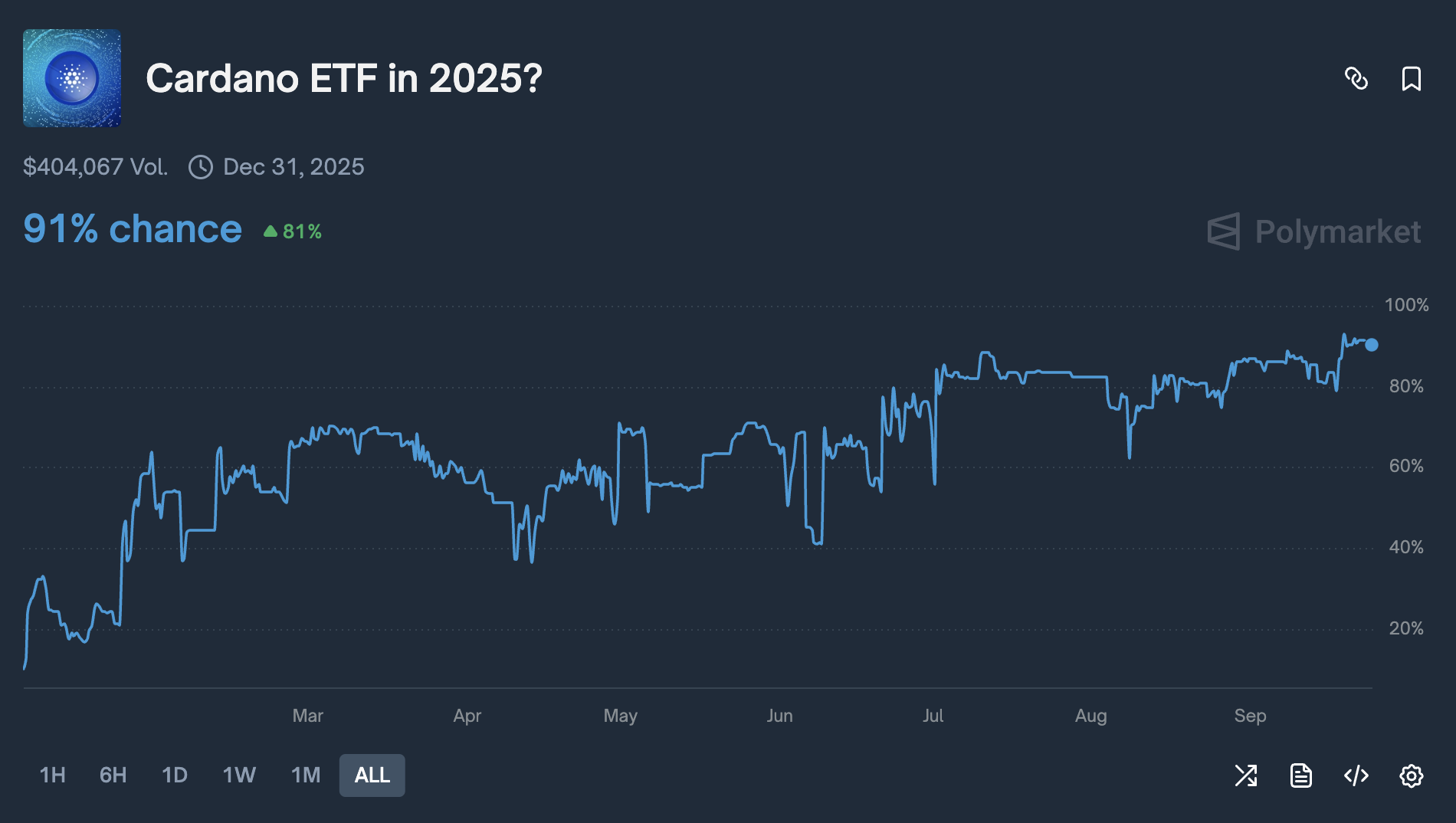This screenshot has height=823, width=1456.
Task: Open the market rules document icon
Action: [x=1300, y=775]
